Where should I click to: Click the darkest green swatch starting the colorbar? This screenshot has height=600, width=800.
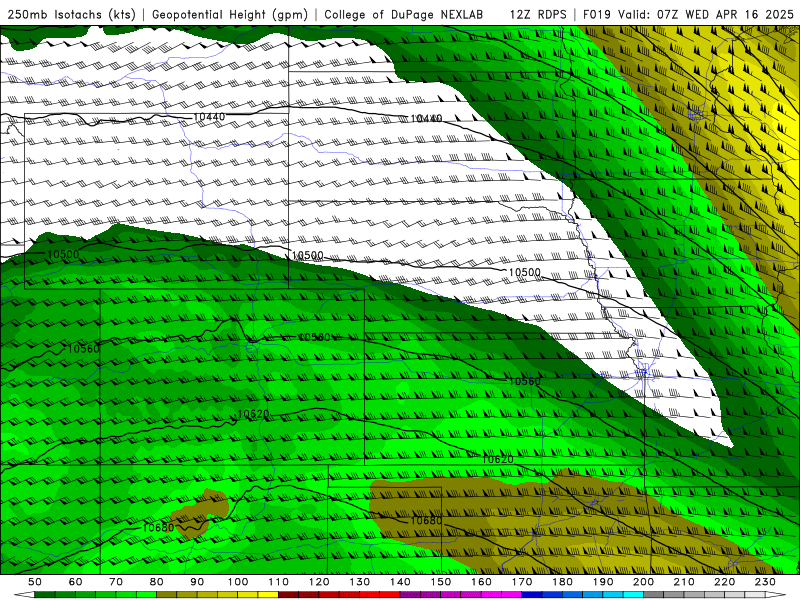click(x=45, y=594)
